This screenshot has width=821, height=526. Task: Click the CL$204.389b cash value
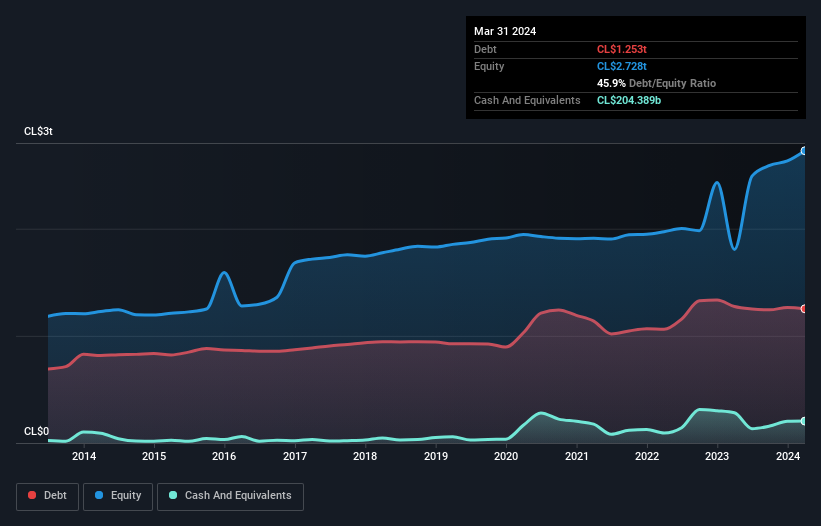tap(629, 100)
